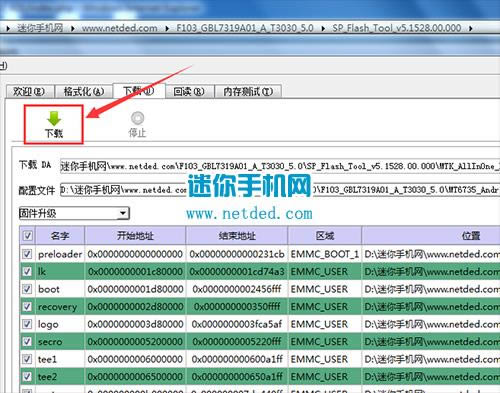
Task: Click start address 0x0000000001d80000
Action: coord(135,289)
